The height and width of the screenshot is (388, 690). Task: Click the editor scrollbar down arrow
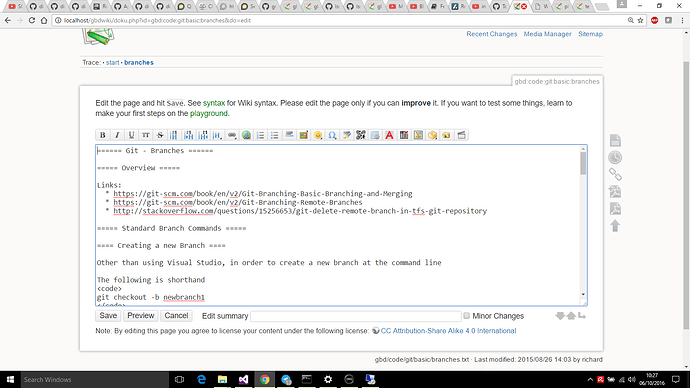[583, 294]
